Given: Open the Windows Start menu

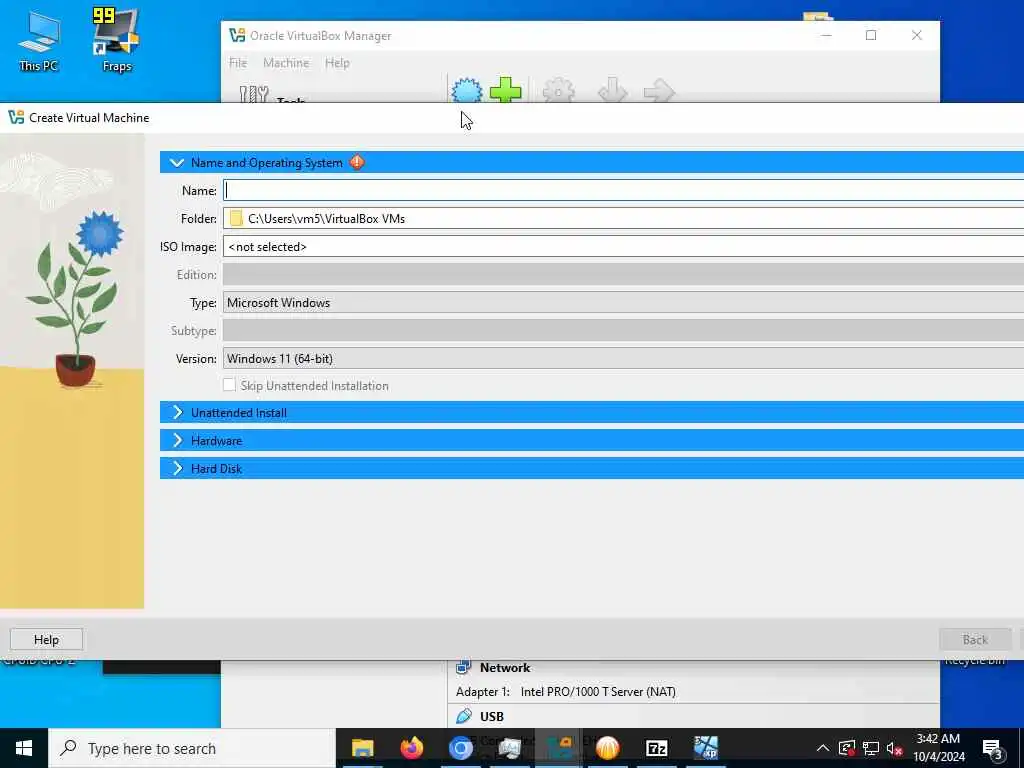Looking at the screenshot, I should tap(24, 748).
